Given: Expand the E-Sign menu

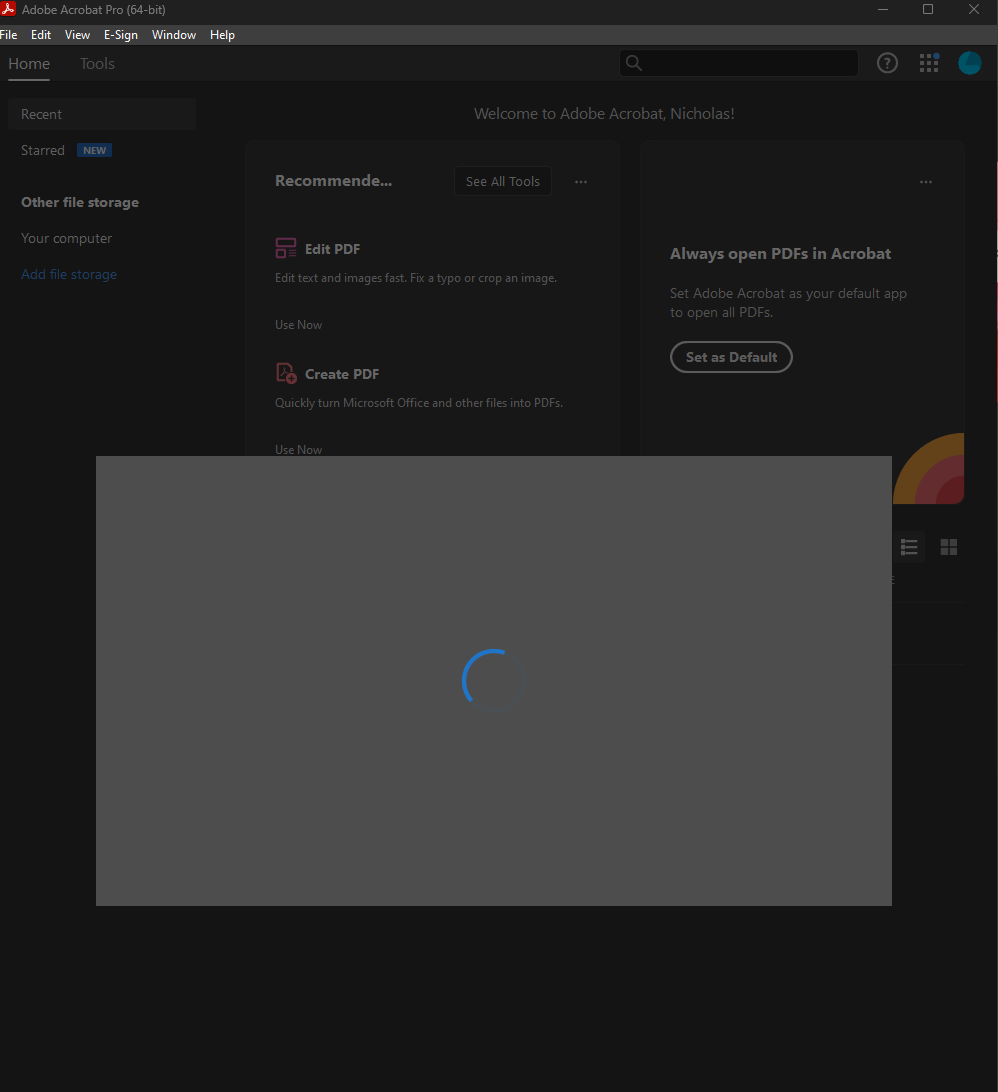Looking at the screenshot, I should coord(120,34).
